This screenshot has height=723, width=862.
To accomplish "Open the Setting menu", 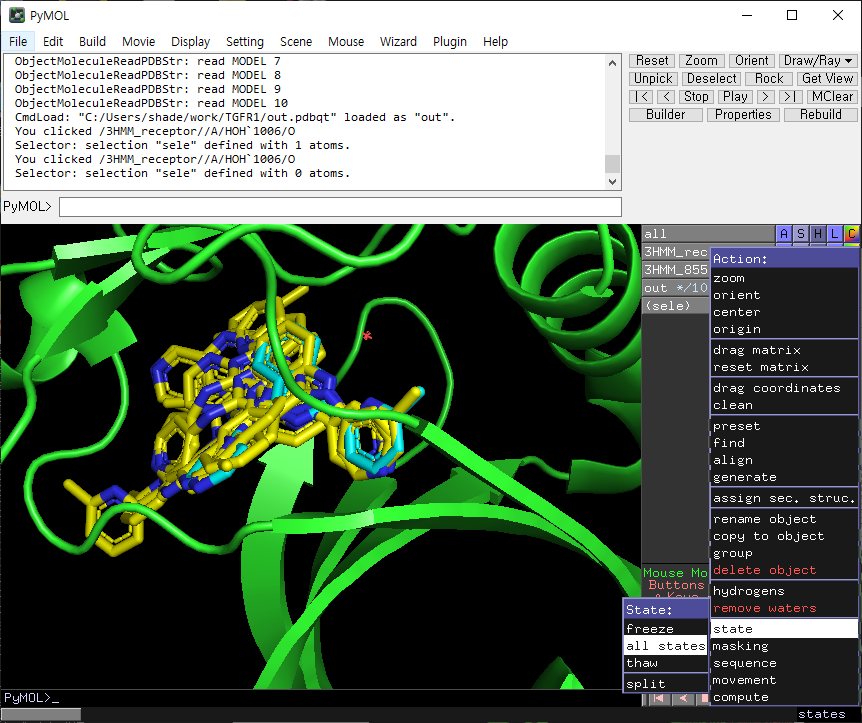I will [x=245, y=42].
